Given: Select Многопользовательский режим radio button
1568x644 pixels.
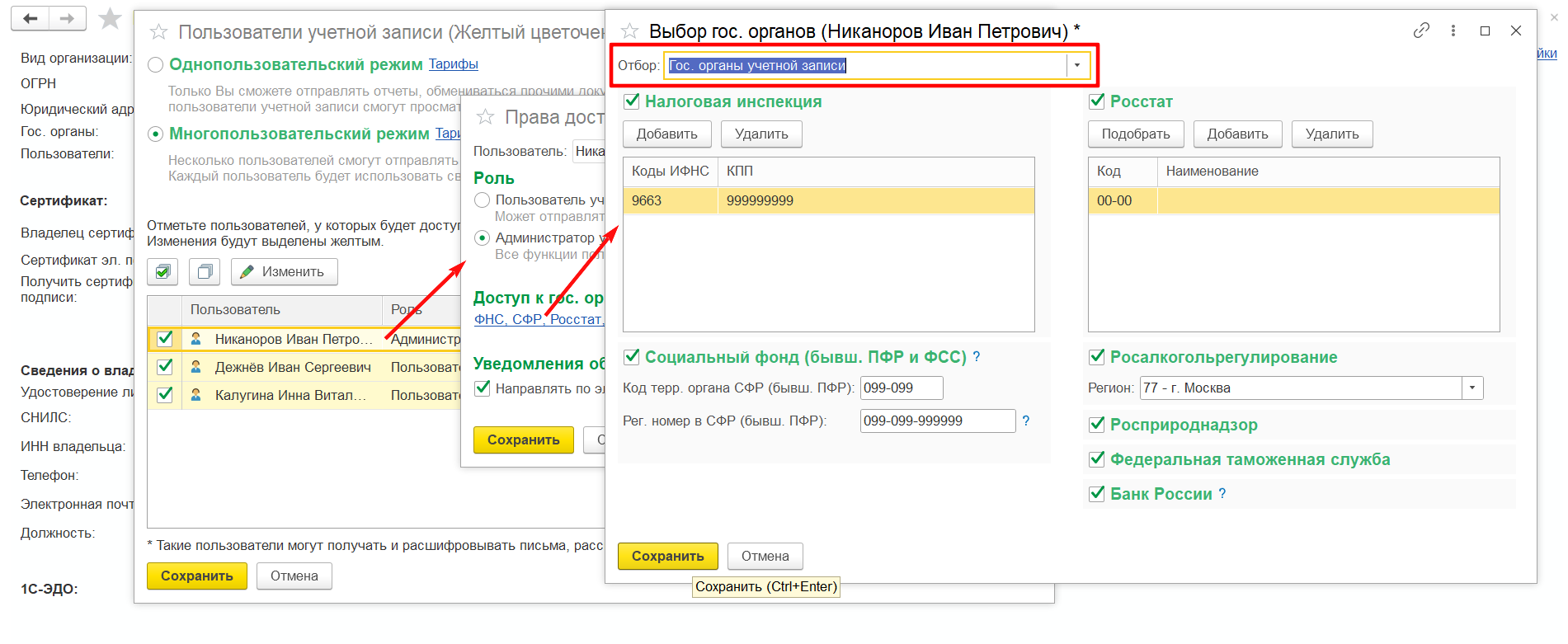Looking at the screenshot, I should click(155, 134).
